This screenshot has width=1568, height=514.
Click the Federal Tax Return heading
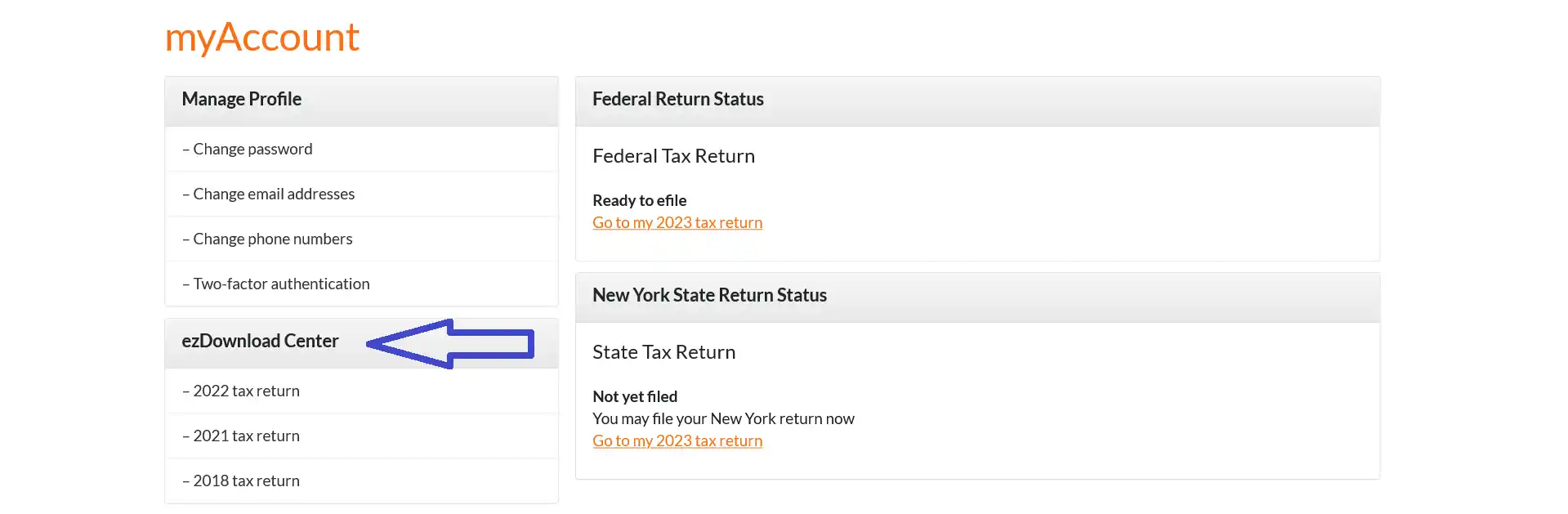(x=673, y=156)
